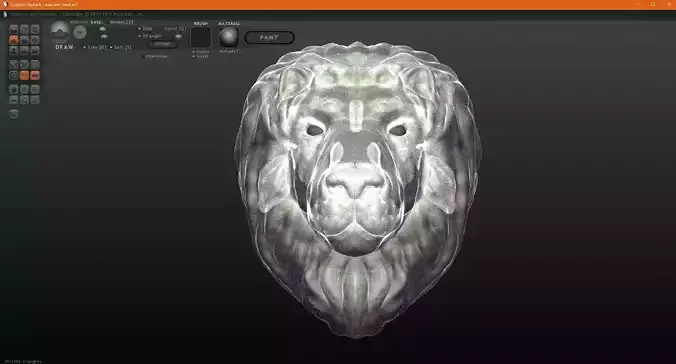Select the Crease brush tool
This screenshot has width=676, height=364.
point(13,29)
